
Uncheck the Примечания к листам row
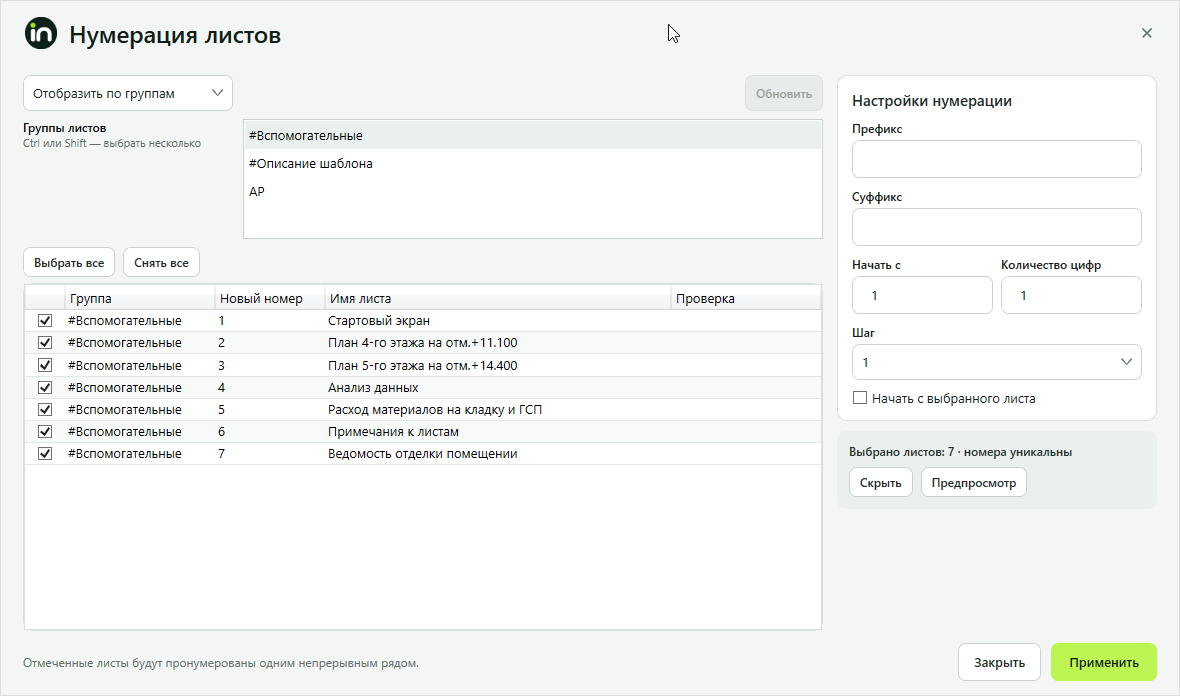45,431
